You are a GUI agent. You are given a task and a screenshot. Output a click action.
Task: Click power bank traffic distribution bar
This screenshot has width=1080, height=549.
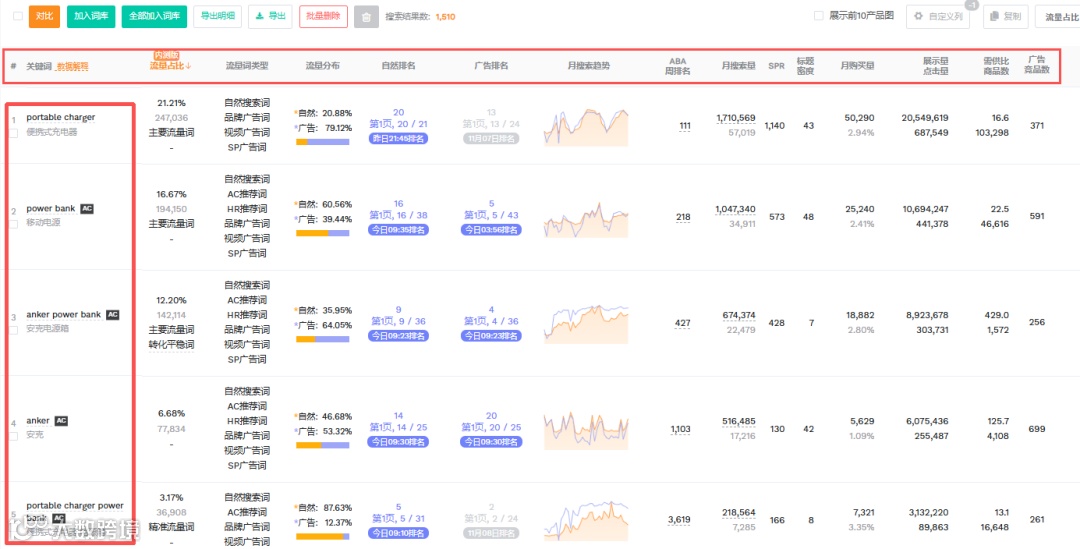(x=322, y=234)
